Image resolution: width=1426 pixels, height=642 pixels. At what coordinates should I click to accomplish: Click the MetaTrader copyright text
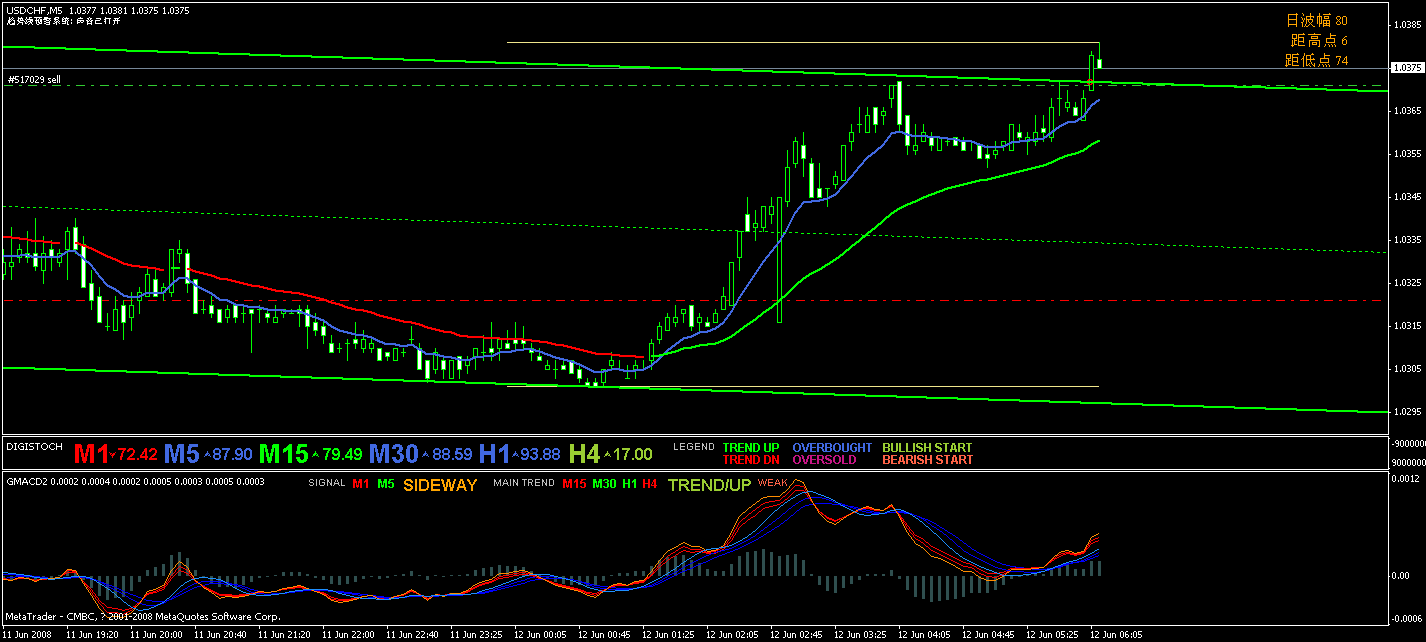143,617
